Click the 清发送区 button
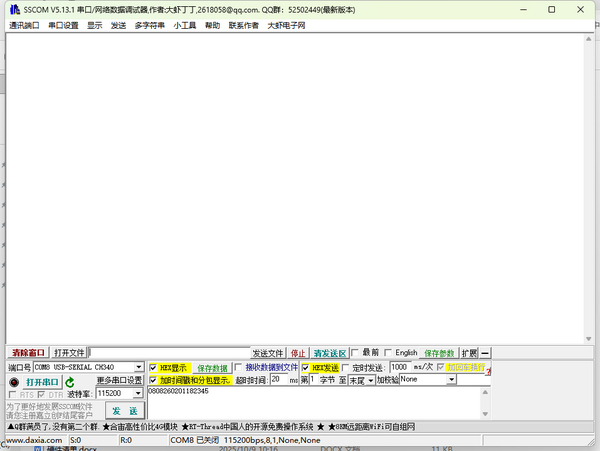 tap(329, 353)
